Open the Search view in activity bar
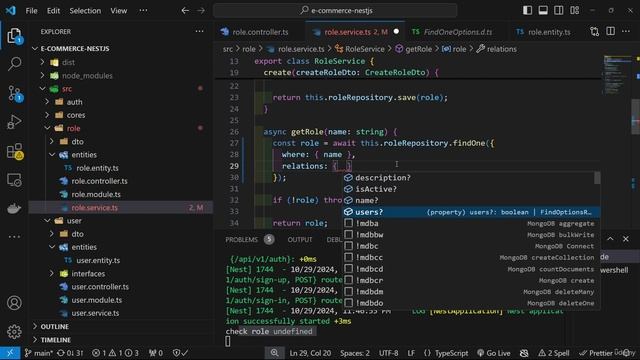The image size is (640, 360). click(14, 64)
